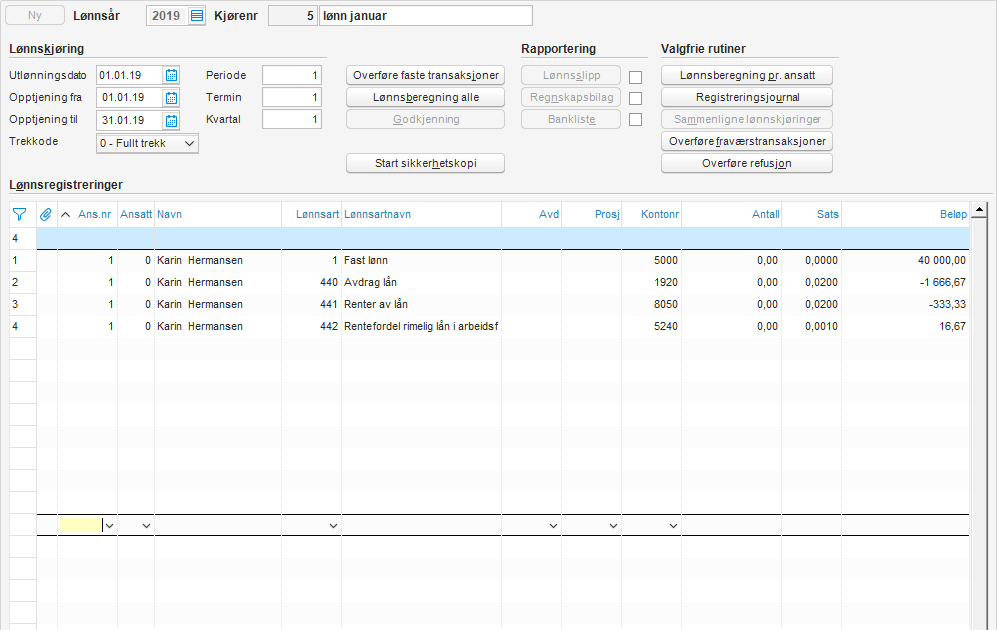The height and width of the screenshot is (630, 997).
Task: Click the sort arrow beside Ans.nr header
Action: (66, 214)
